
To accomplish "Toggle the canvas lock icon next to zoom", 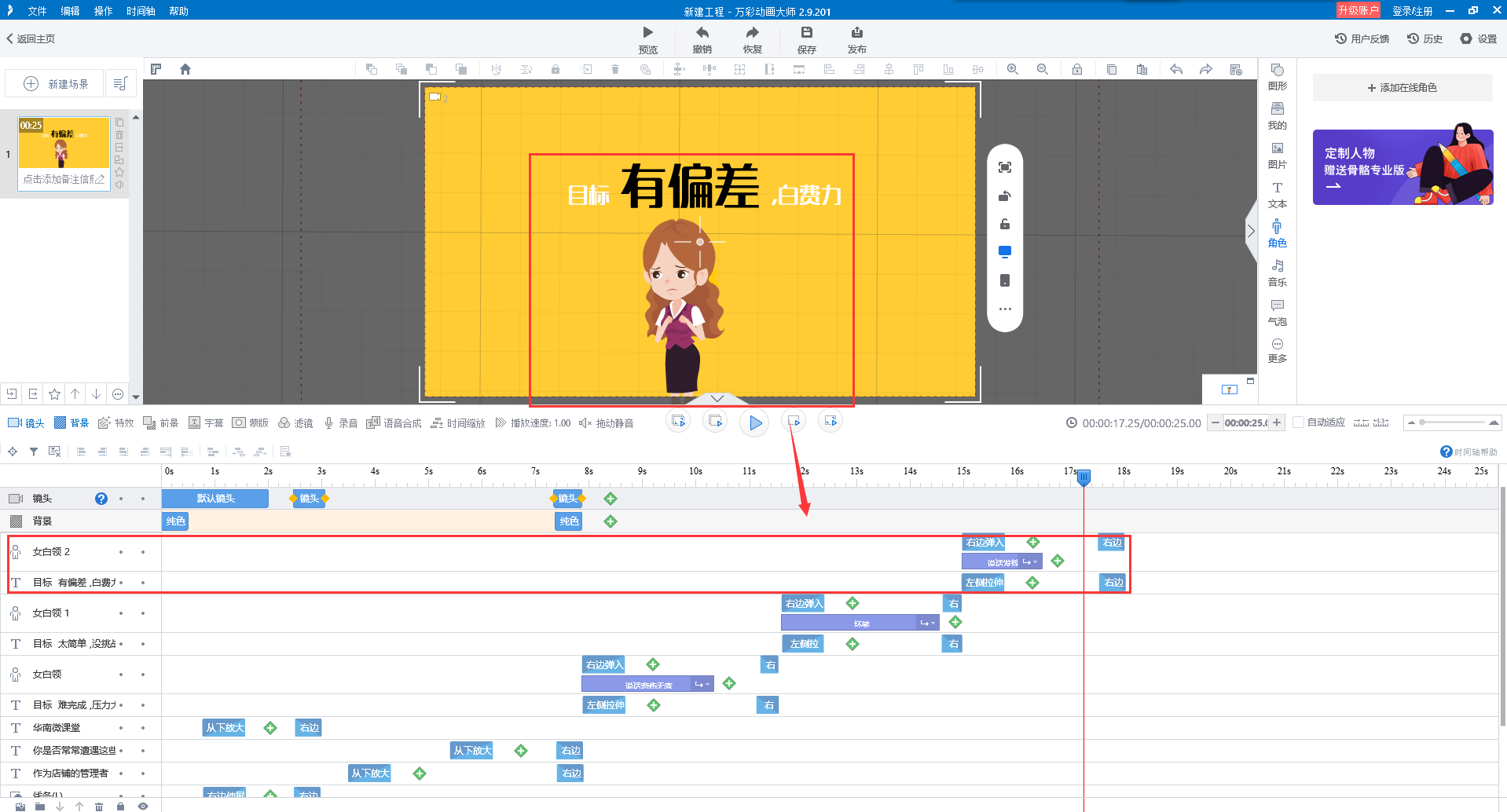I will coord(1077,69).
